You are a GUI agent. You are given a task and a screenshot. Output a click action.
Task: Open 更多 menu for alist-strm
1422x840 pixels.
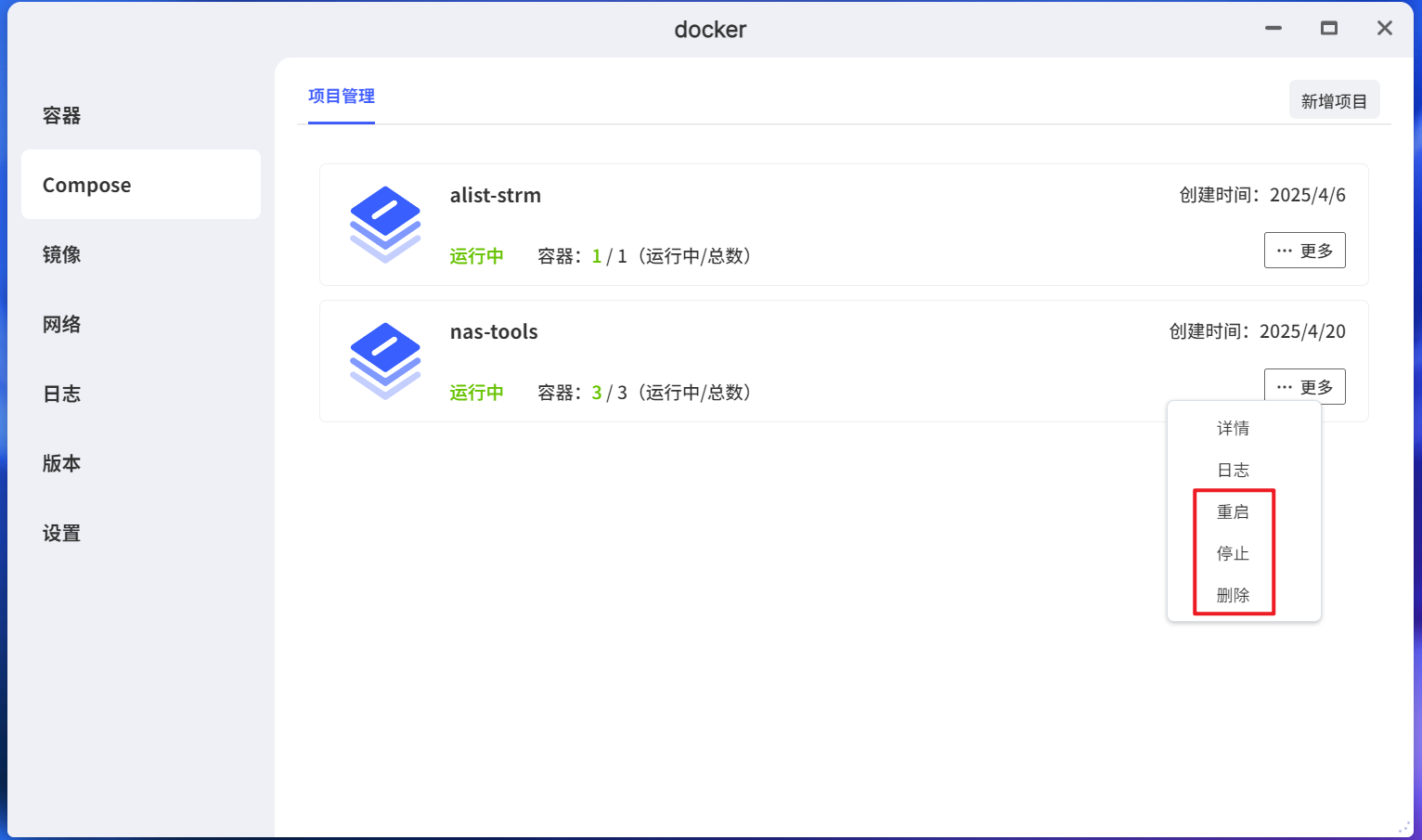tap(1304, 251)
